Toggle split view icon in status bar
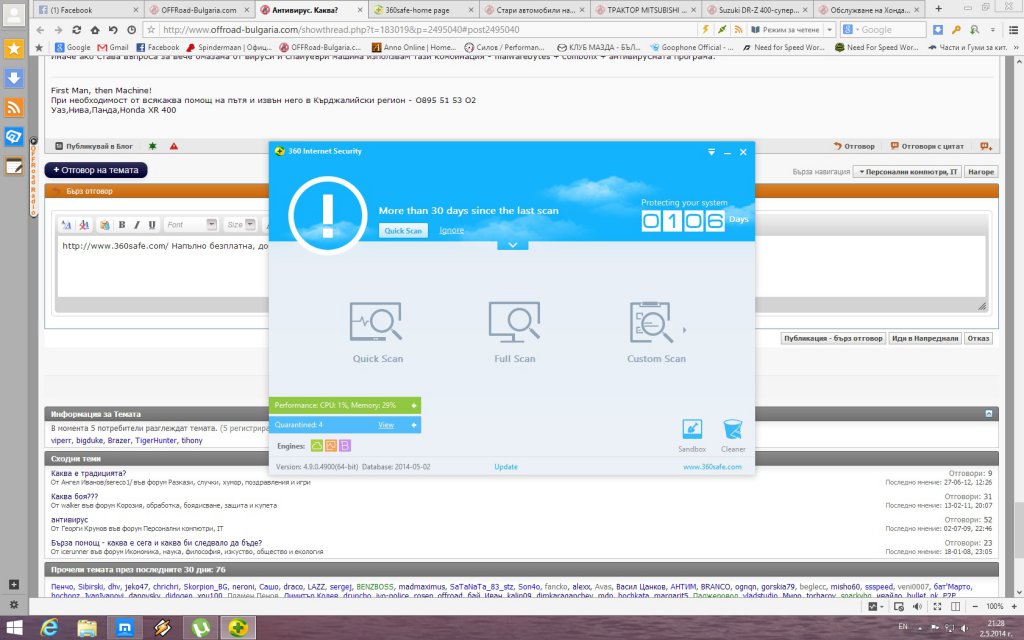Screen dimensions: 1024x640 [955, 607]
